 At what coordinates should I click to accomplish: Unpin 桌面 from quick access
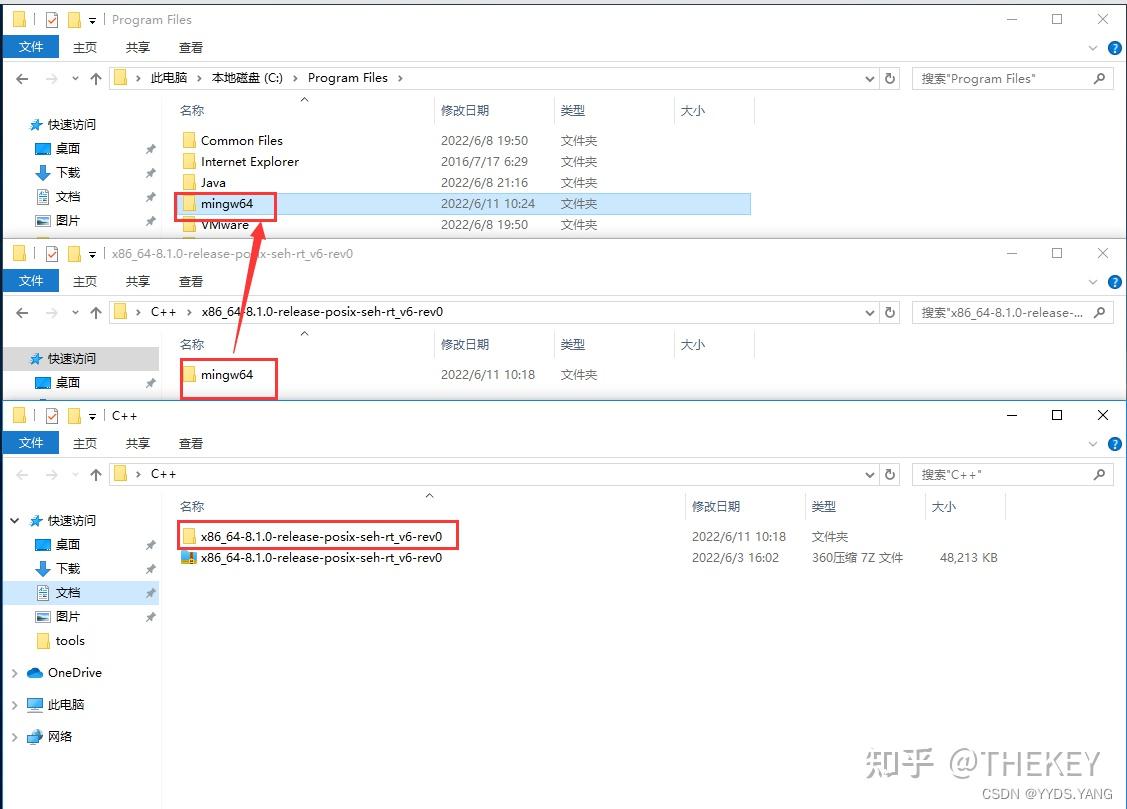point(150,544)
